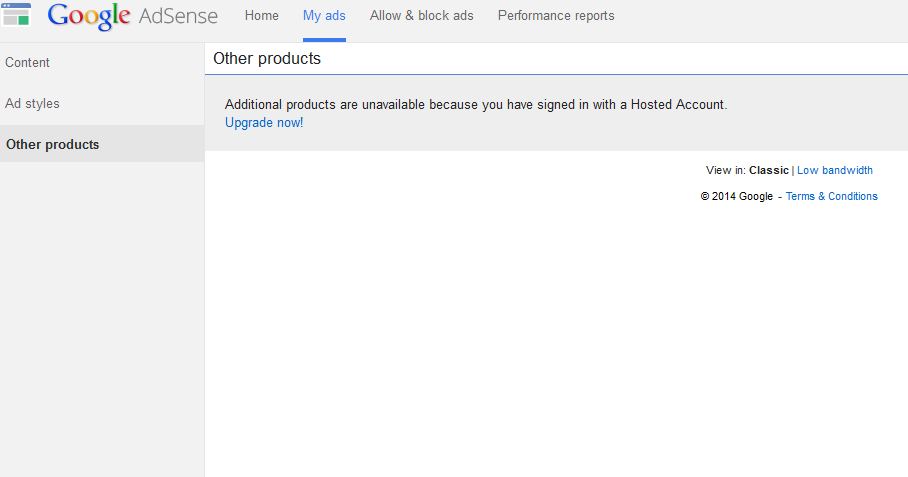Open the Terms & Conditions link
The width and height of the screenshot is (908, 477).
(x=832, y=197)
